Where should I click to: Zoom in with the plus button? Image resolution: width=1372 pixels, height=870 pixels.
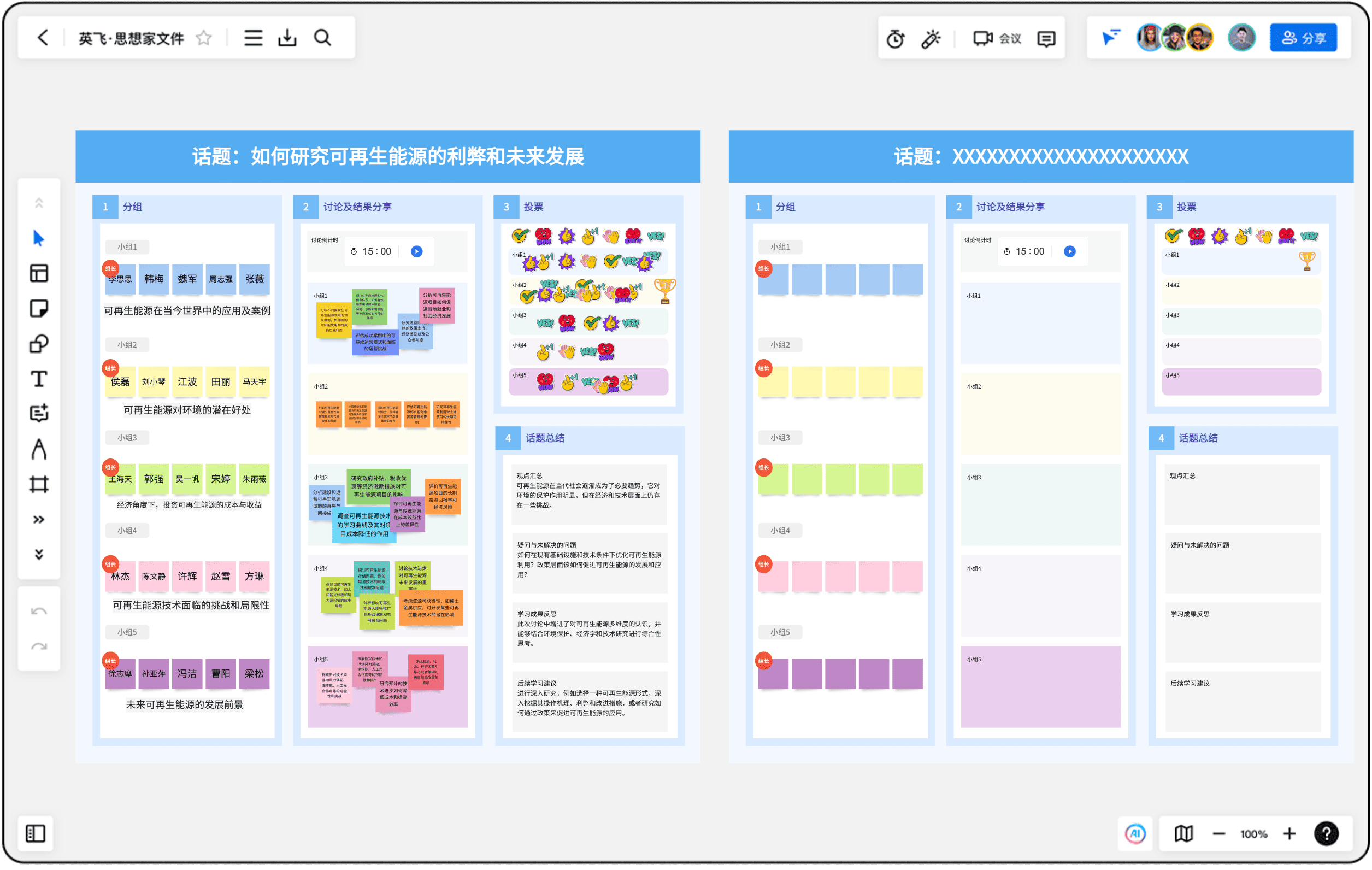[x=1291, y=834]
